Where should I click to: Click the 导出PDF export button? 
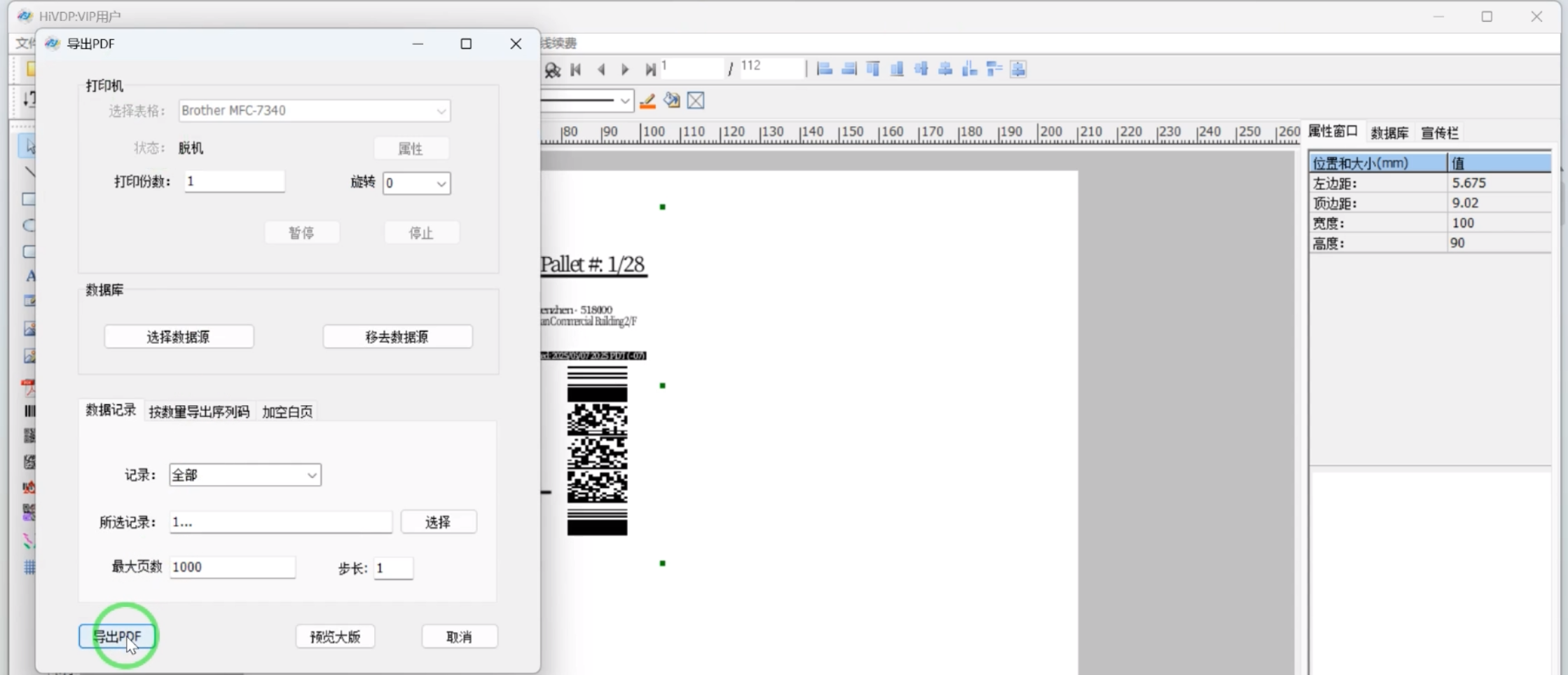[117, 636]
